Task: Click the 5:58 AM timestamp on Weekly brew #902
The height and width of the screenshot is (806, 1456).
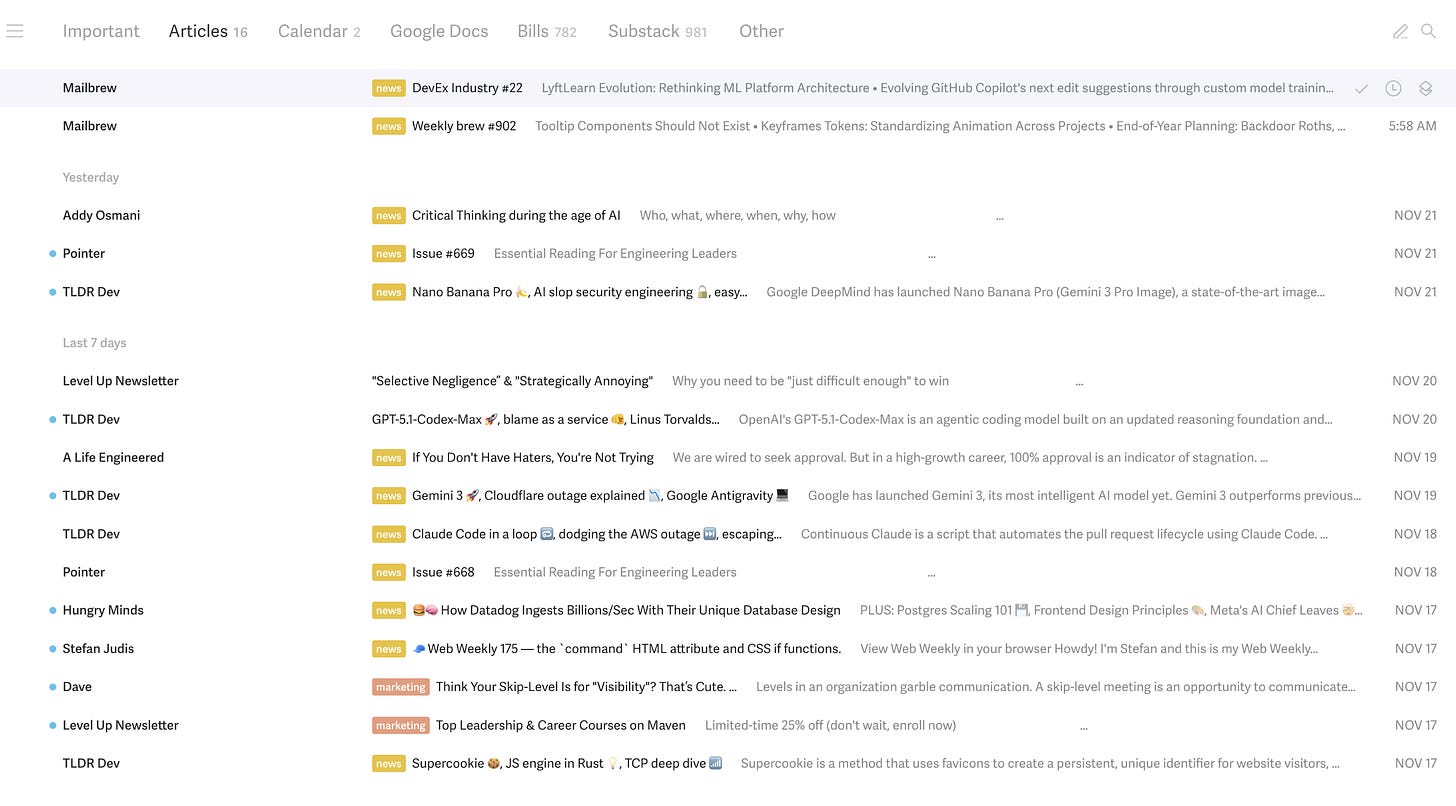Action: click(x=1415, y=125)
